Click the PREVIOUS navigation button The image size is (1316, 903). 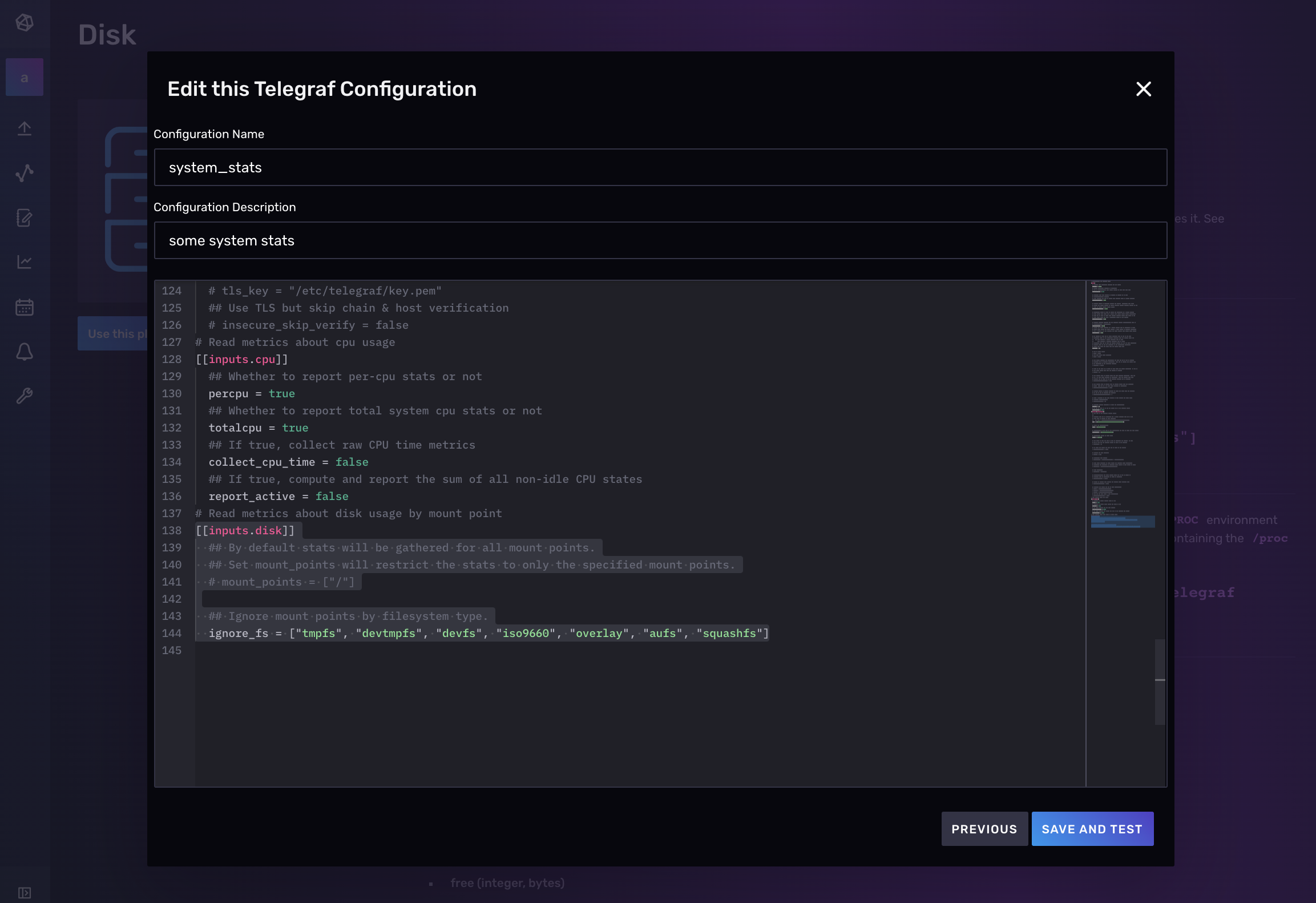pyautogui.click(x=985, y=828)
